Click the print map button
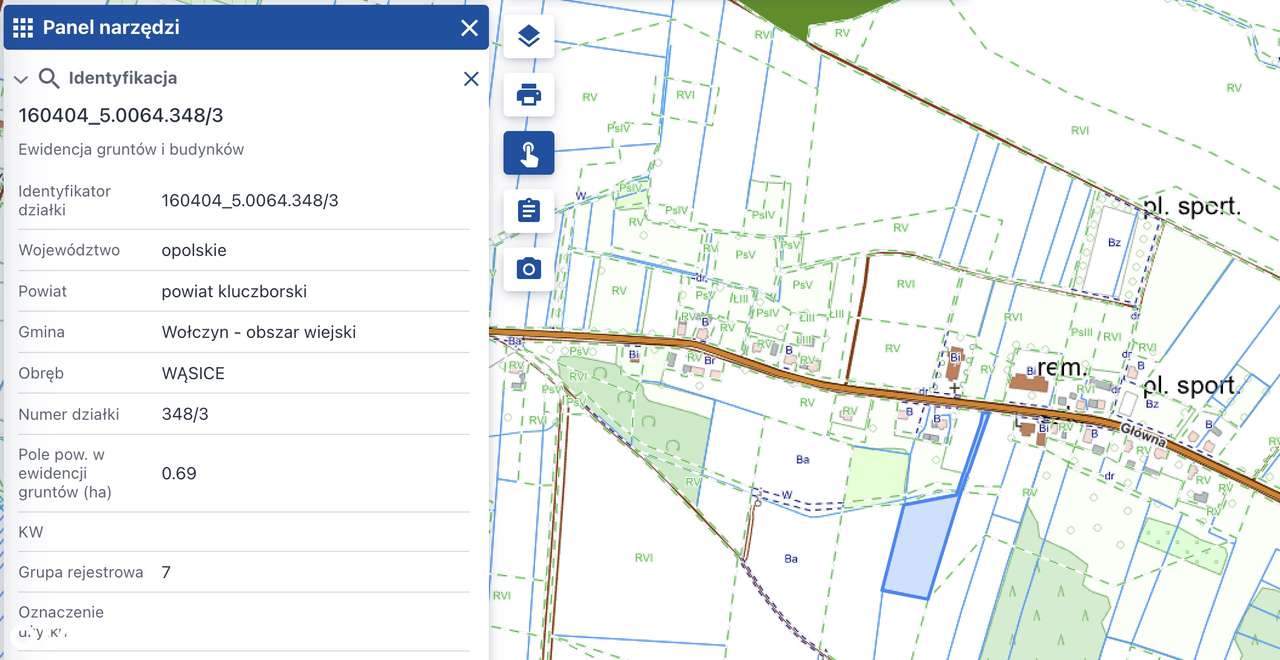The height and width of the screenshot is (660, 1280). tap(529, 95)
